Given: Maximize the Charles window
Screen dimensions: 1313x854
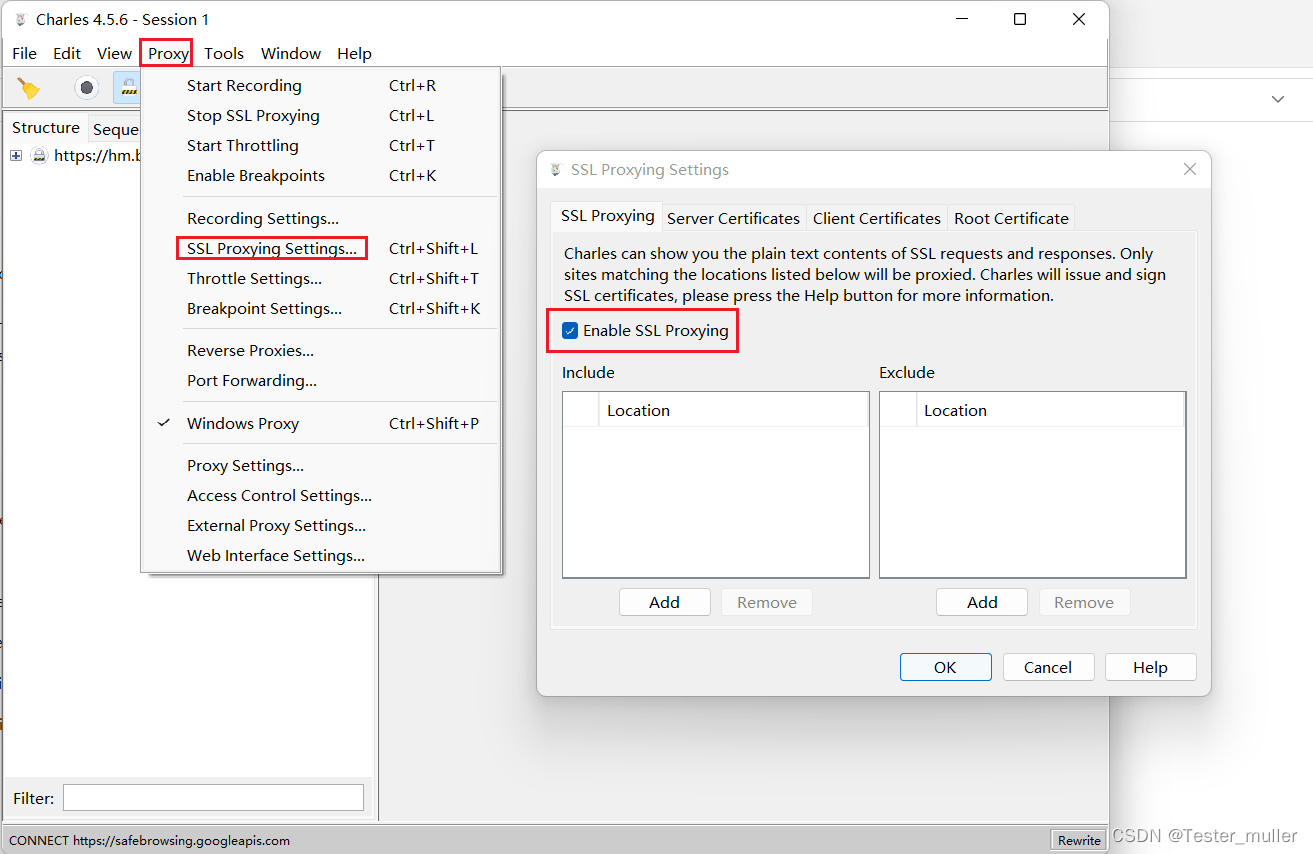Looking at the screenshot, I should point(1020,19).
